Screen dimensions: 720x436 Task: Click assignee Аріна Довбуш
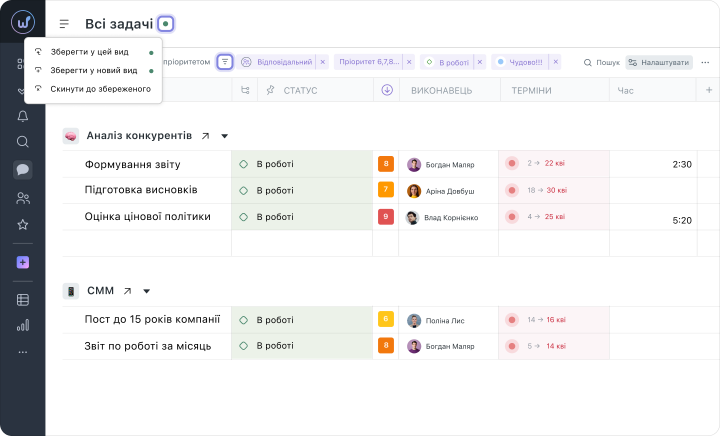point(441,191)
